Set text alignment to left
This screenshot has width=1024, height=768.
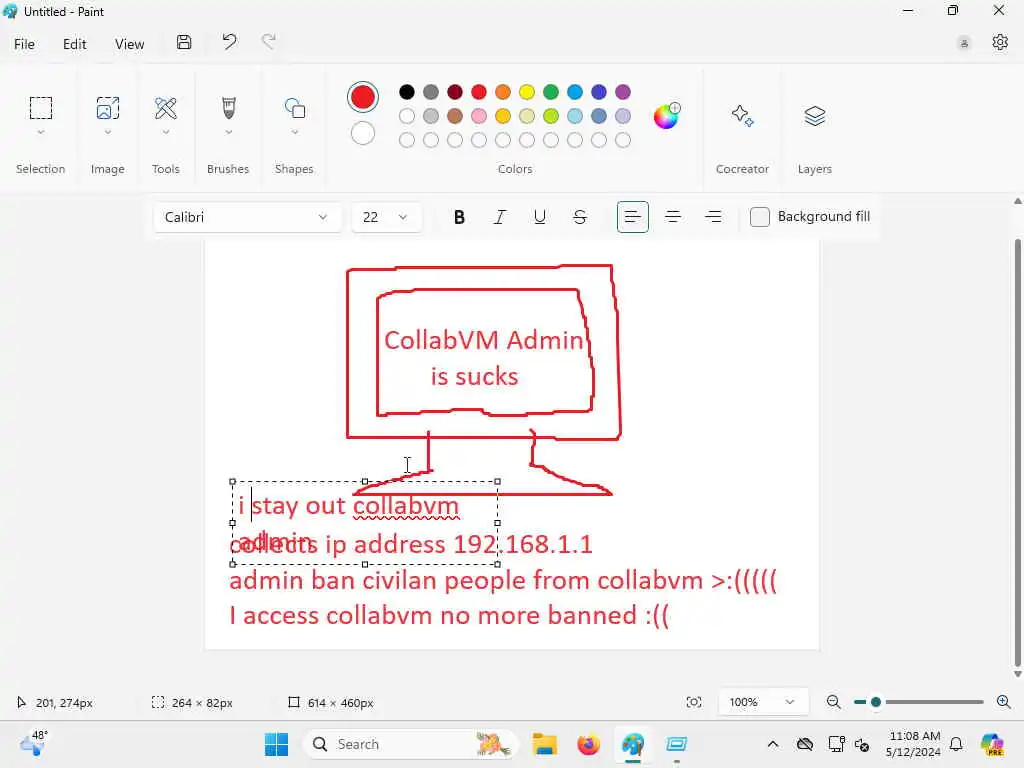pyautogui.click(x=632, y=217)
